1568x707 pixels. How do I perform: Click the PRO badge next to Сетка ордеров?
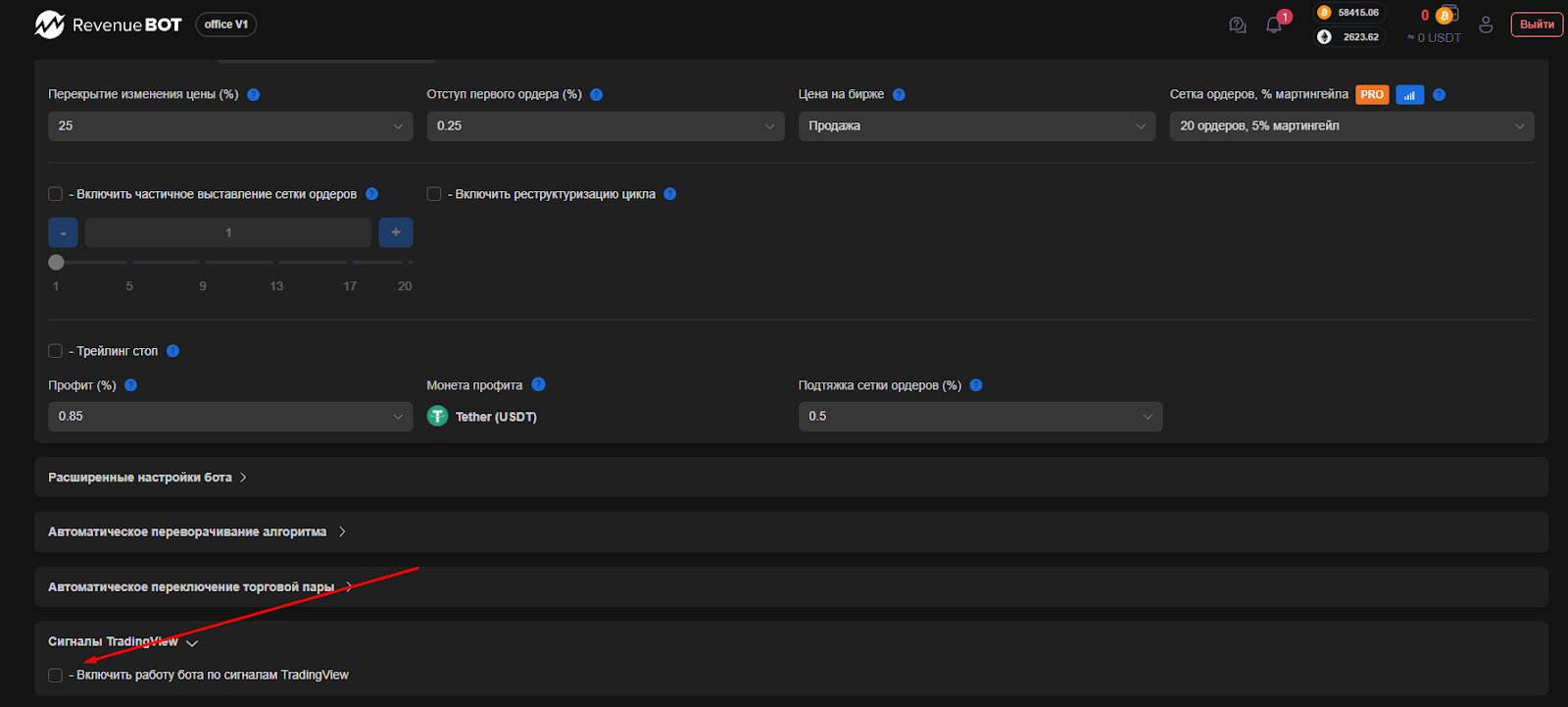(x=1372, y=95)
